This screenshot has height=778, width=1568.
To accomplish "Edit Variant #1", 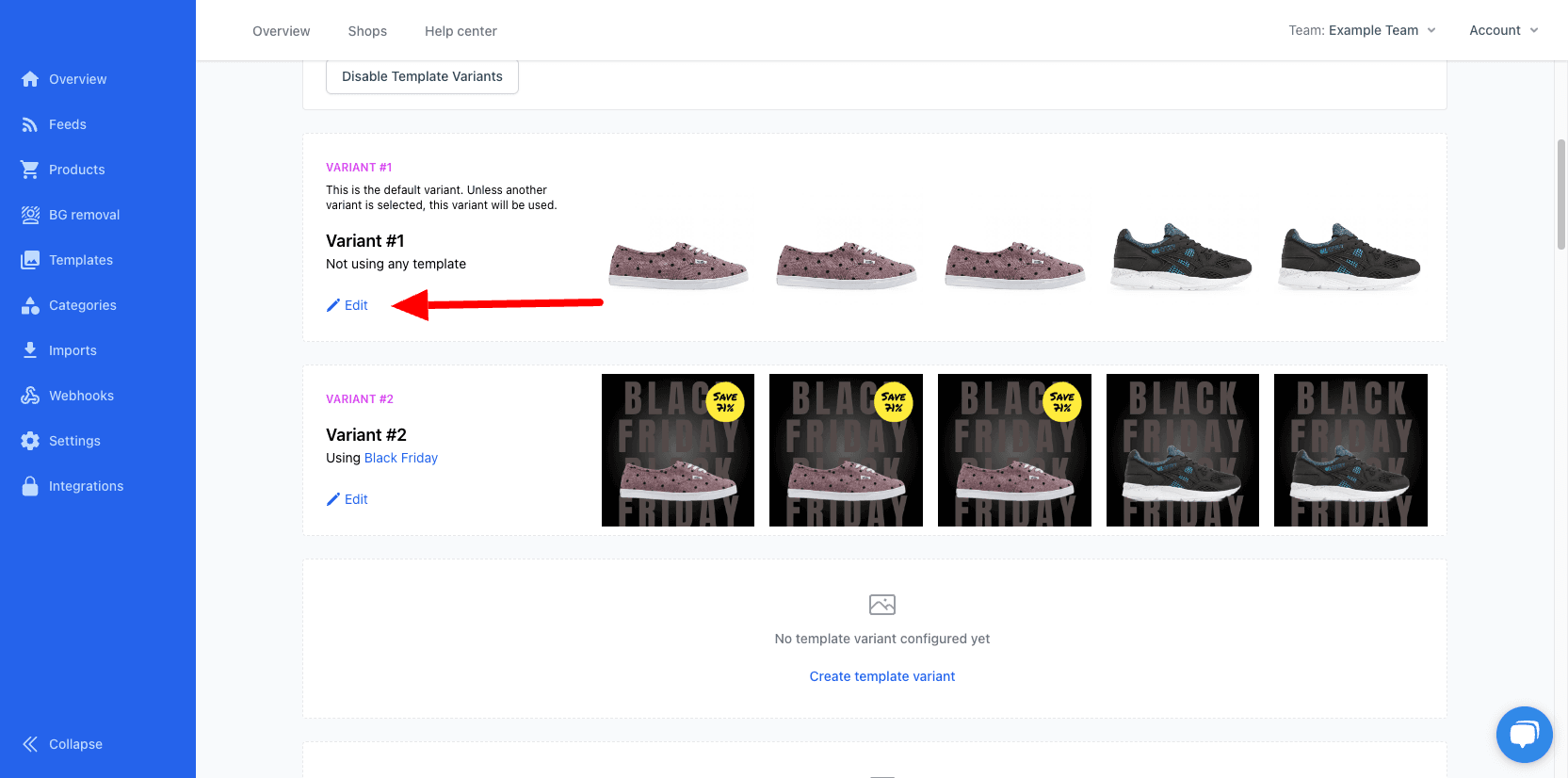I will 348,305.
